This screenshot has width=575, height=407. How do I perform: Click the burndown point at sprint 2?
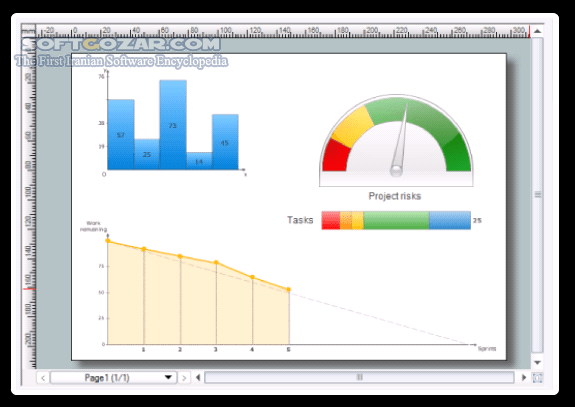point(180,256)
